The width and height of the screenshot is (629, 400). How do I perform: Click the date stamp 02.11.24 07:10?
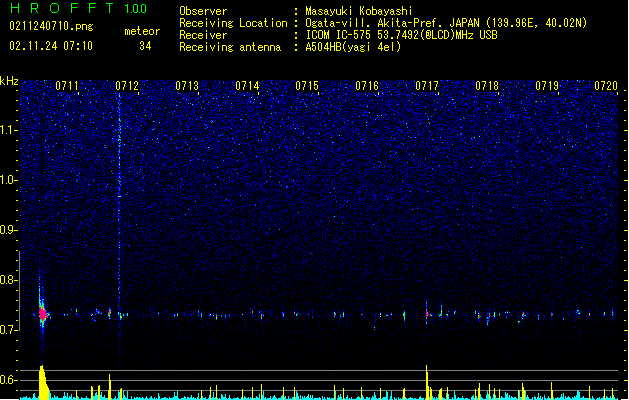(51, 46)
